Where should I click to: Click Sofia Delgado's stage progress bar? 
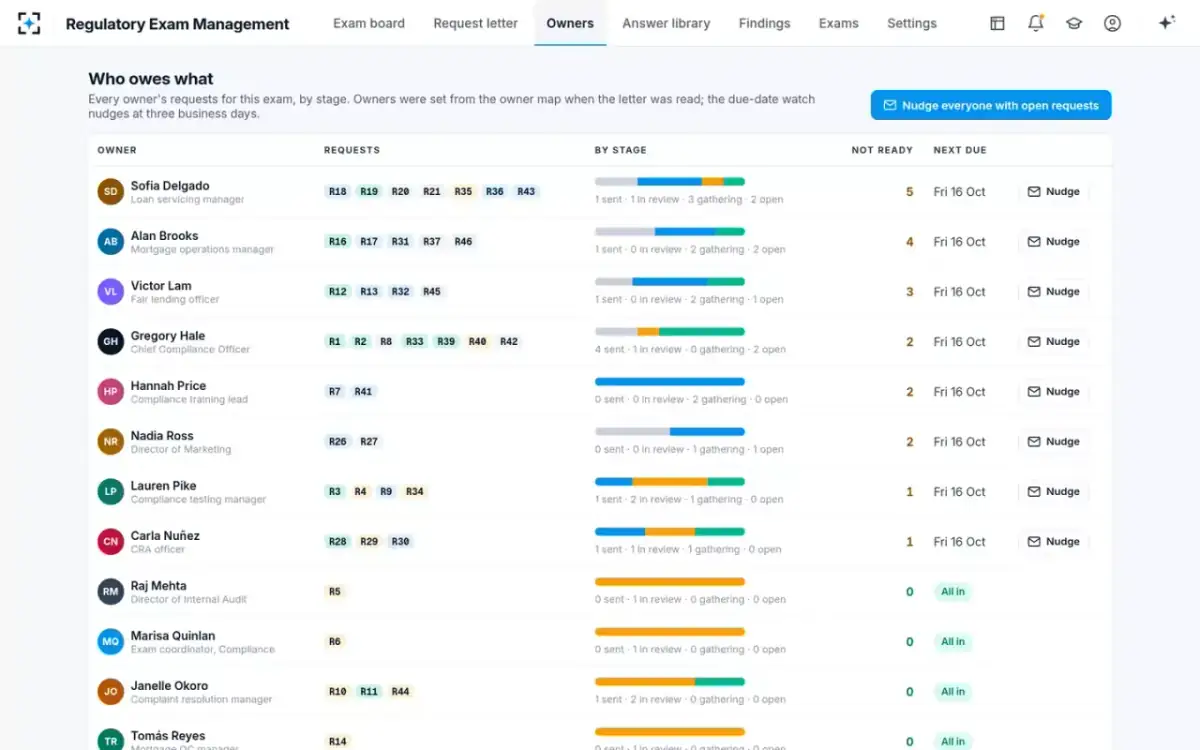tap(670, 182)
